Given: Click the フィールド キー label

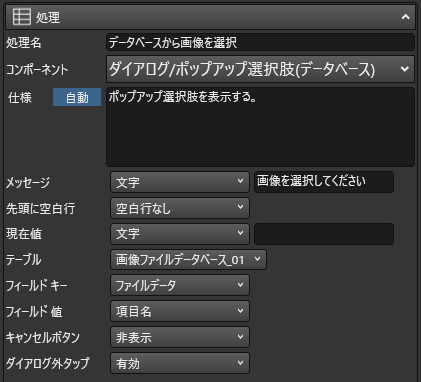Looking at the screenshot, I should [x=37, y=286].
